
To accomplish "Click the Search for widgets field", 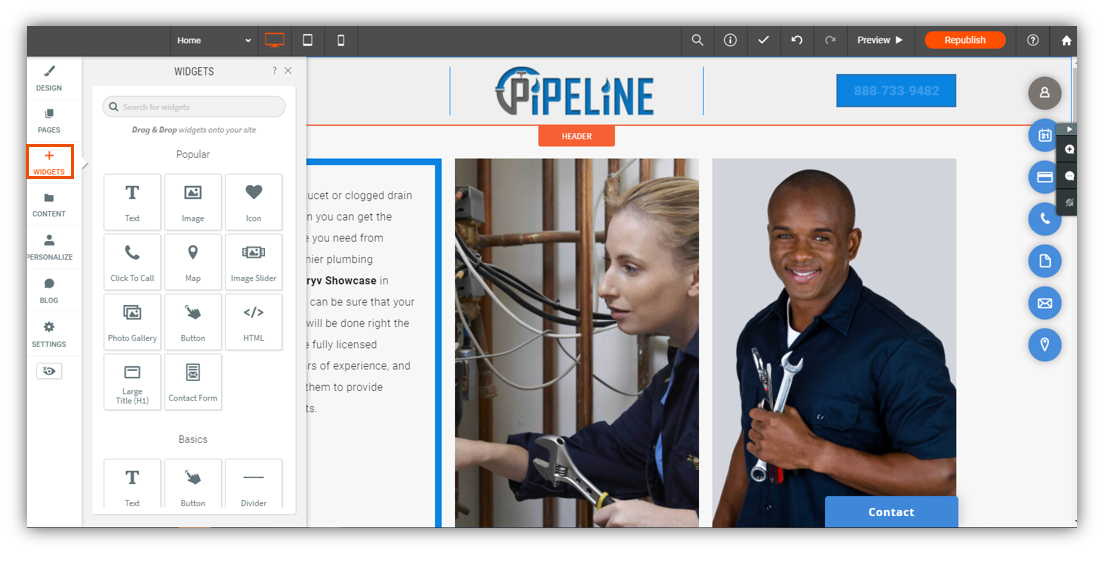I will pos(194,107).
